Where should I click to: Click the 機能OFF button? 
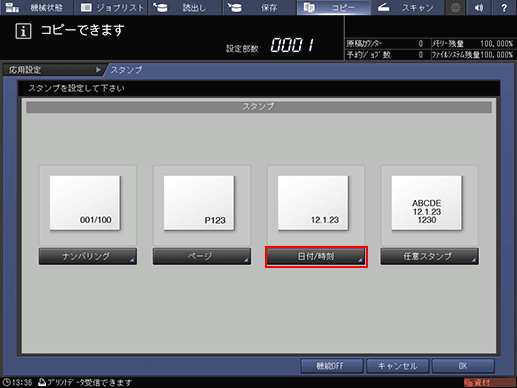coord(332,366)
